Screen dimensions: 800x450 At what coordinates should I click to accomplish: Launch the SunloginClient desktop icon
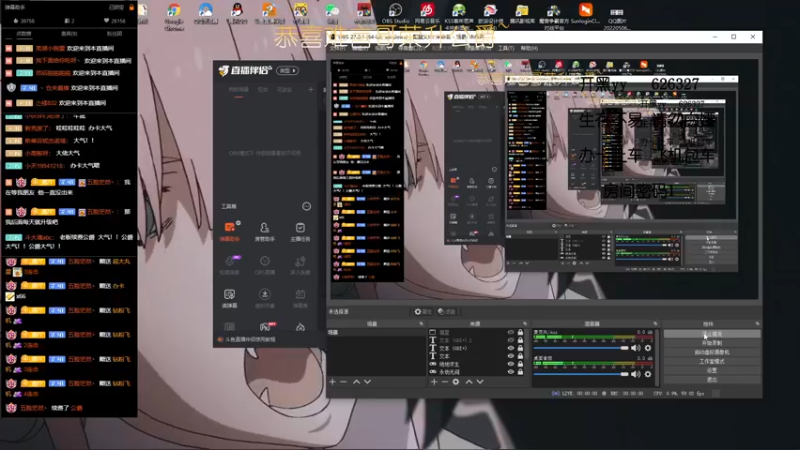point(585,14)
